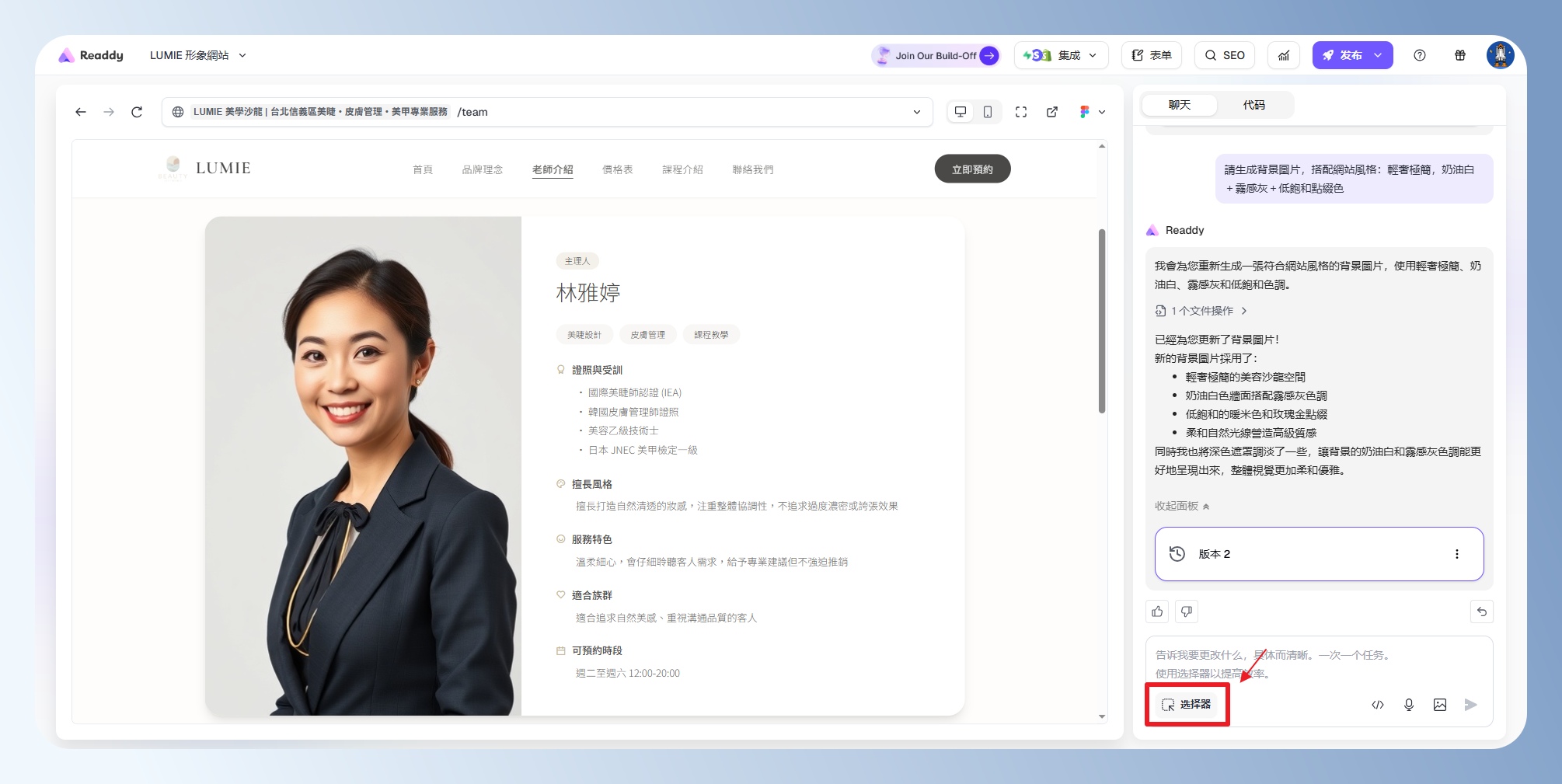Open preview in new window
The width and height of the screenshot is (1562, 784).
pos(1052,112)
